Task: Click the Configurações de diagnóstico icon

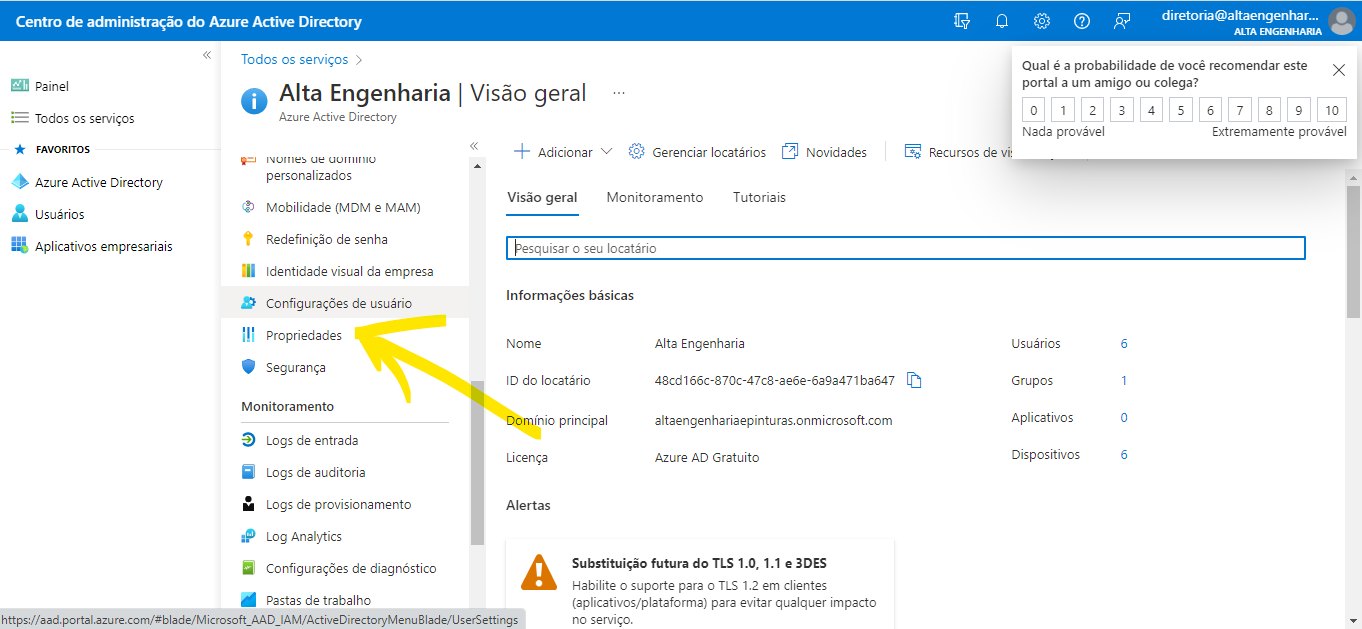Action: click(249, 568)
